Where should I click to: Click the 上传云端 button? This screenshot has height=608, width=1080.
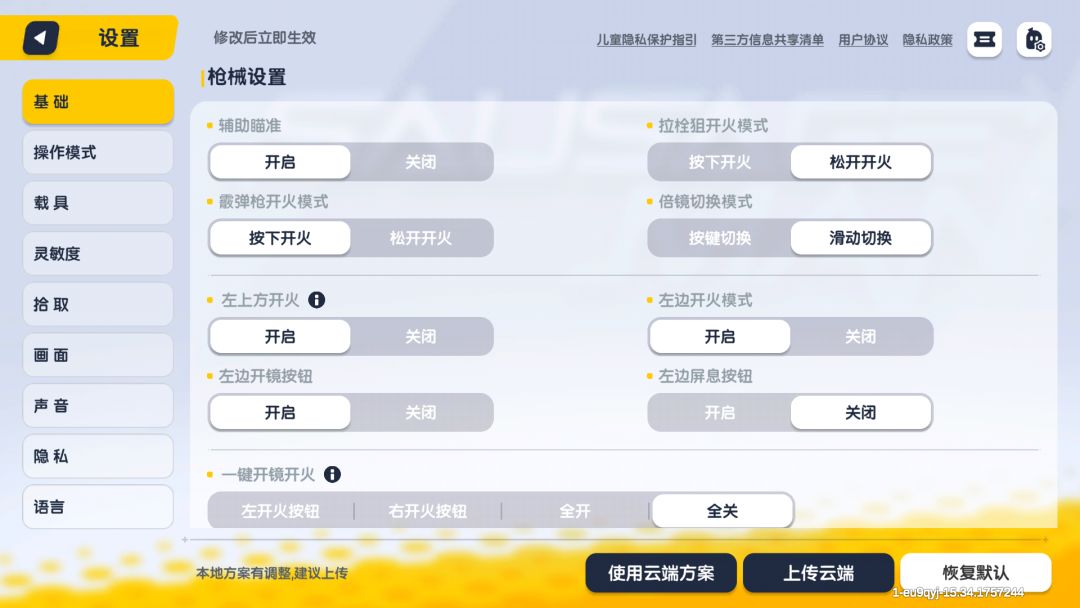[x=818, y=573]
